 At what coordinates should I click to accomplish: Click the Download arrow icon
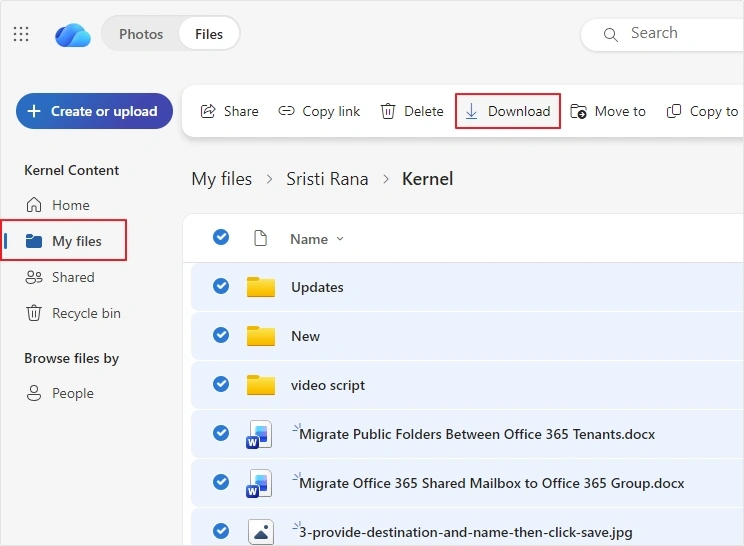point(471,111)
